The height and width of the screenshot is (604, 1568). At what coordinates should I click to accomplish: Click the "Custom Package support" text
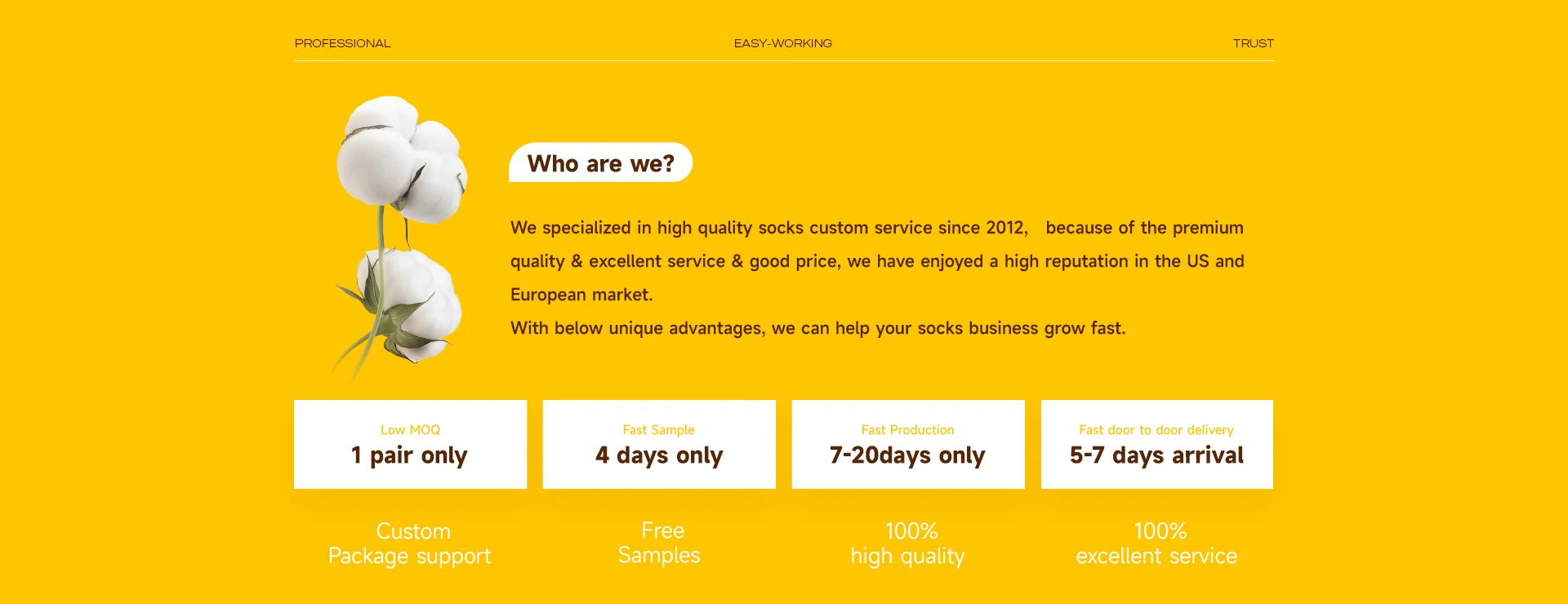click(x=410, y=544)
